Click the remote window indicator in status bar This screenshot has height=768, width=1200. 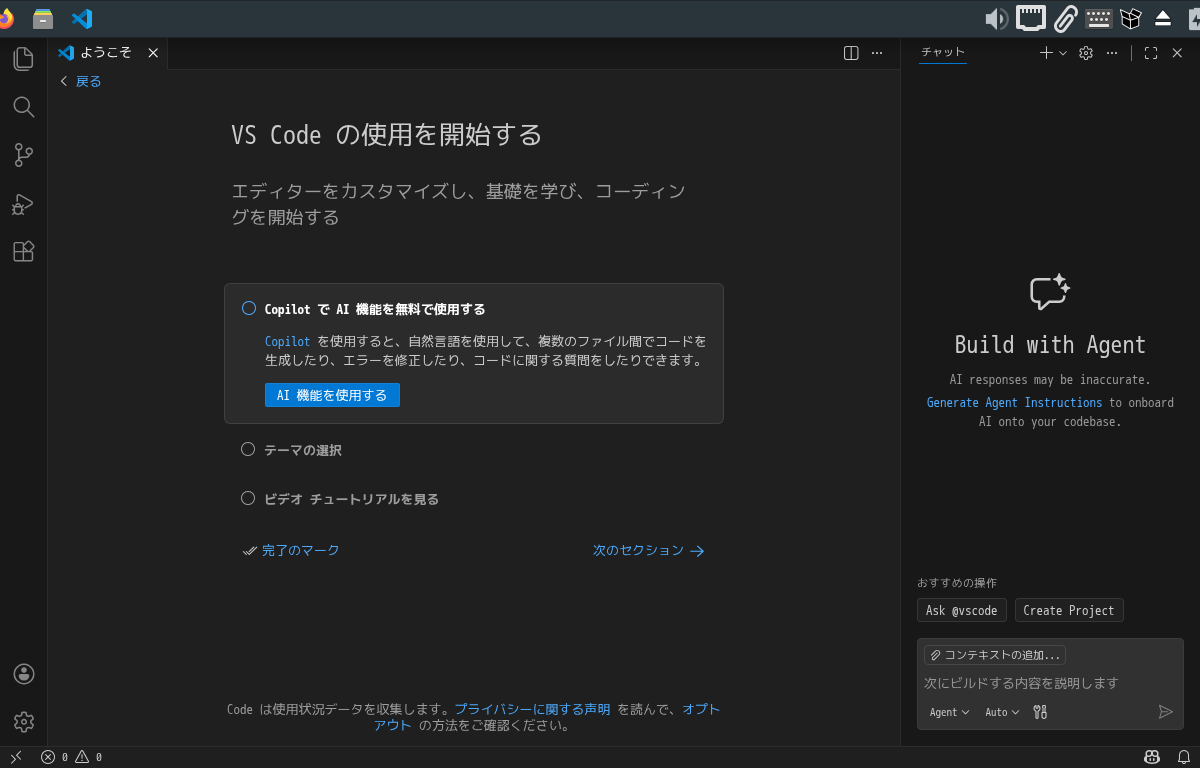(x=16, y=757)
